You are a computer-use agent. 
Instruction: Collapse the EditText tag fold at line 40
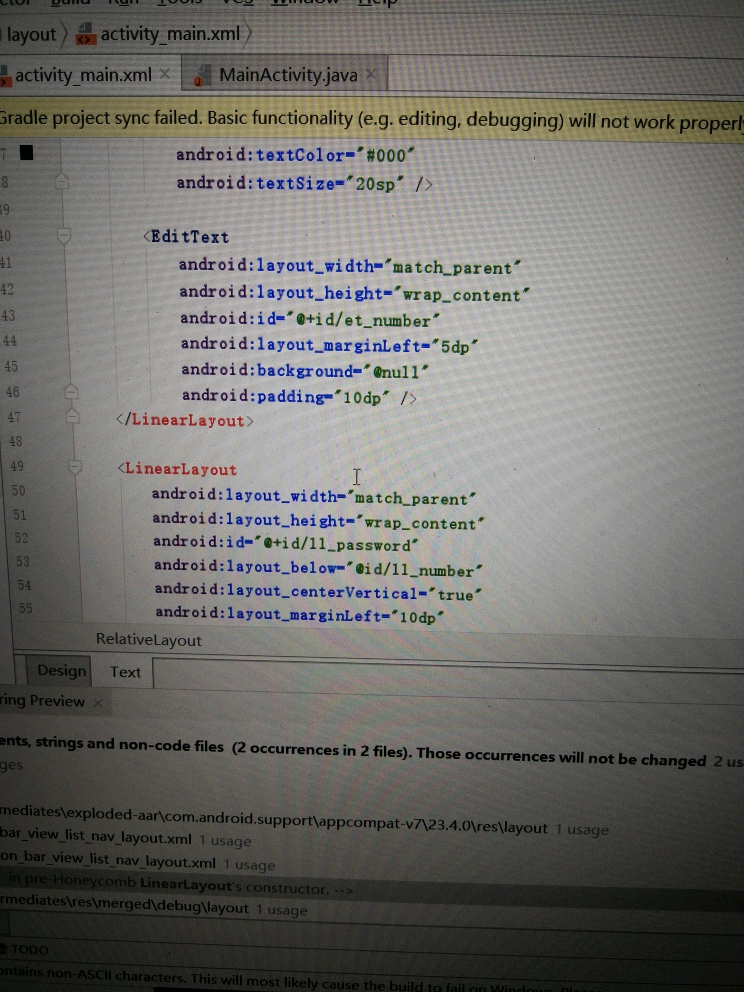point(64,236)
